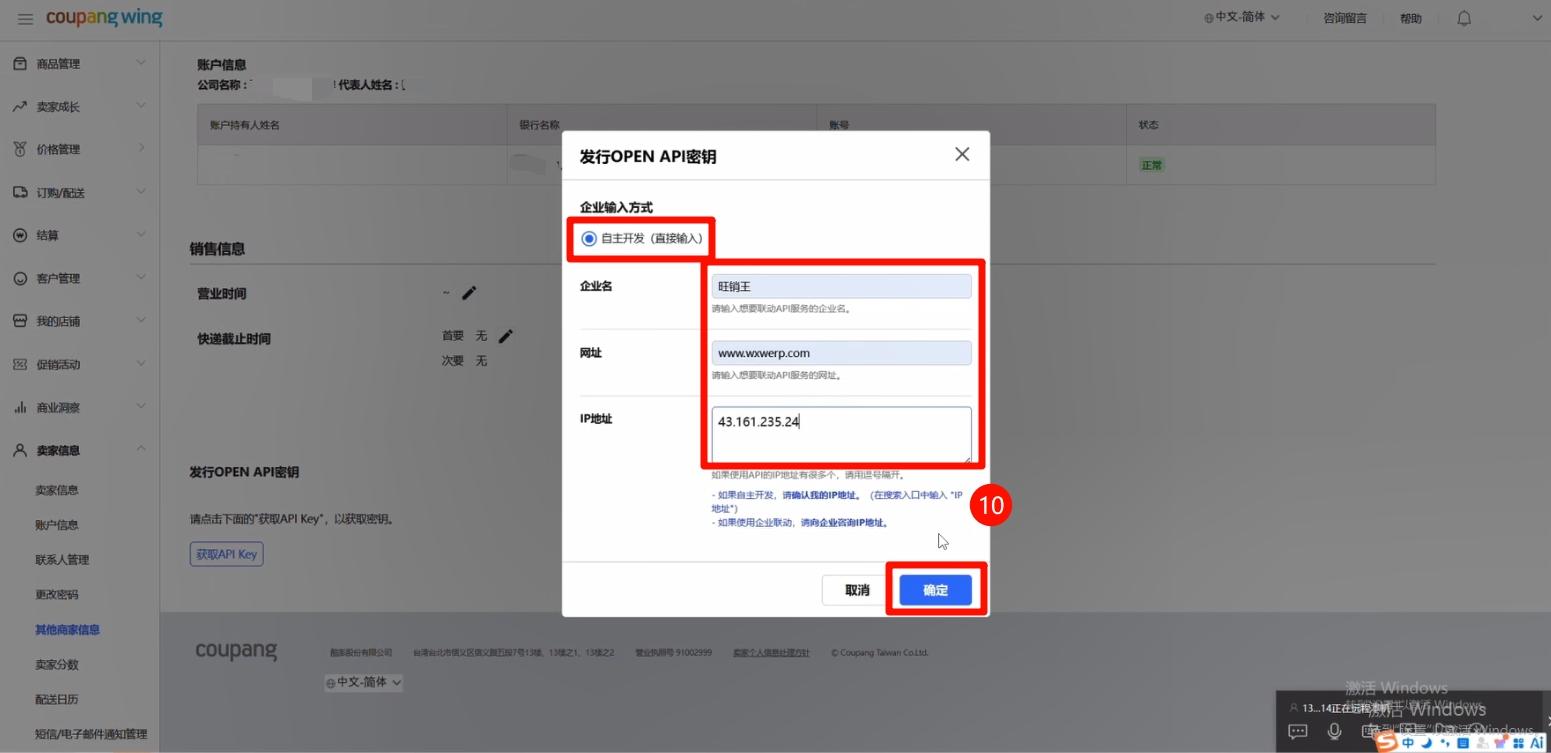Close the 发行OPEN API密钥 dialog

pos(962,154)
